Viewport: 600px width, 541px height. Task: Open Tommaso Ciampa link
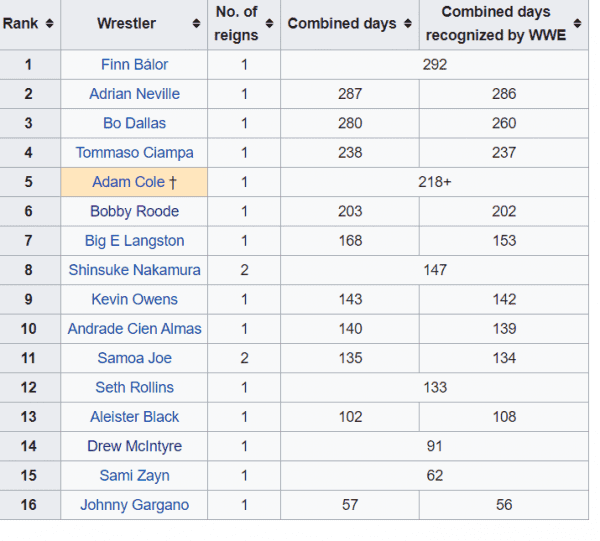pos(134,153)
